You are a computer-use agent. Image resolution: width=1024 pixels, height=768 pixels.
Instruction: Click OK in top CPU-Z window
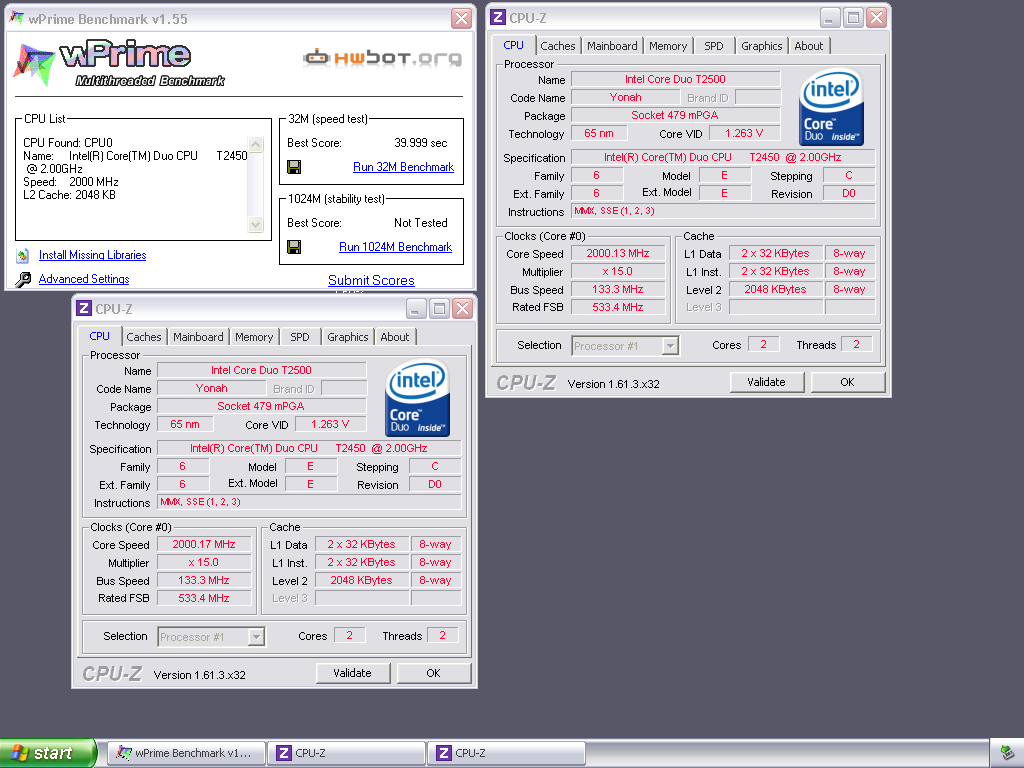pyautogui.click(x=847, y=382)
